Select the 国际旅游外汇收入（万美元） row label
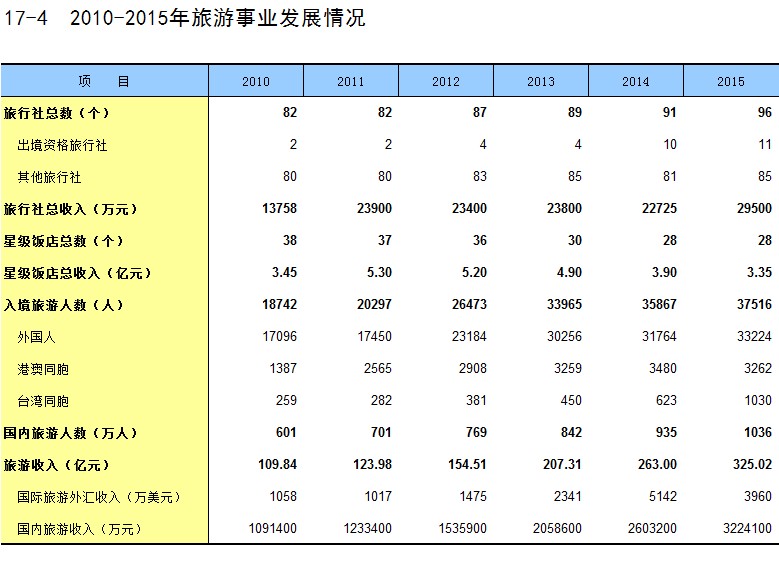Screen dimensions: 779x577 (100, 497)
